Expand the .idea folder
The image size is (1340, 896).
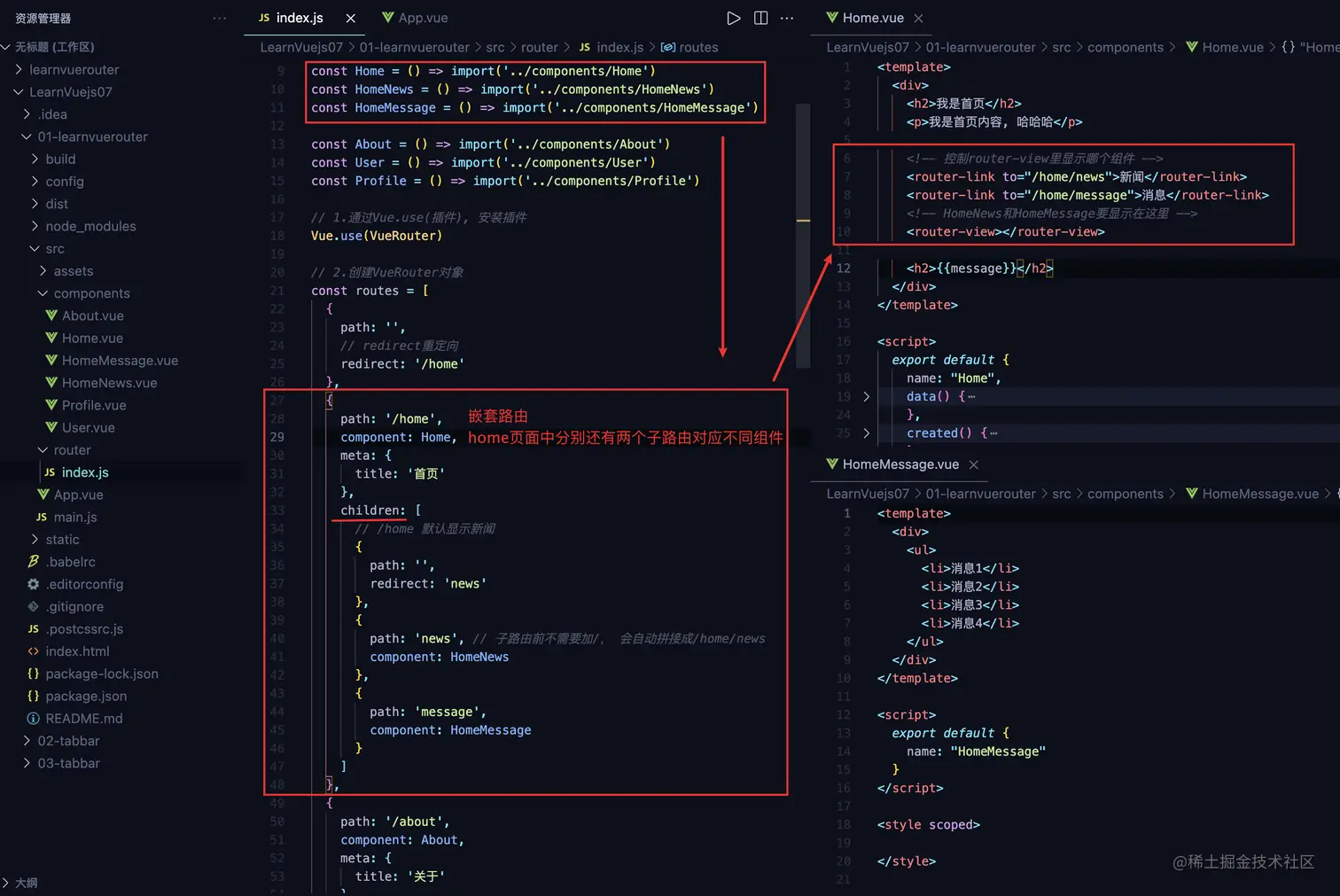[x=52, y=114]
